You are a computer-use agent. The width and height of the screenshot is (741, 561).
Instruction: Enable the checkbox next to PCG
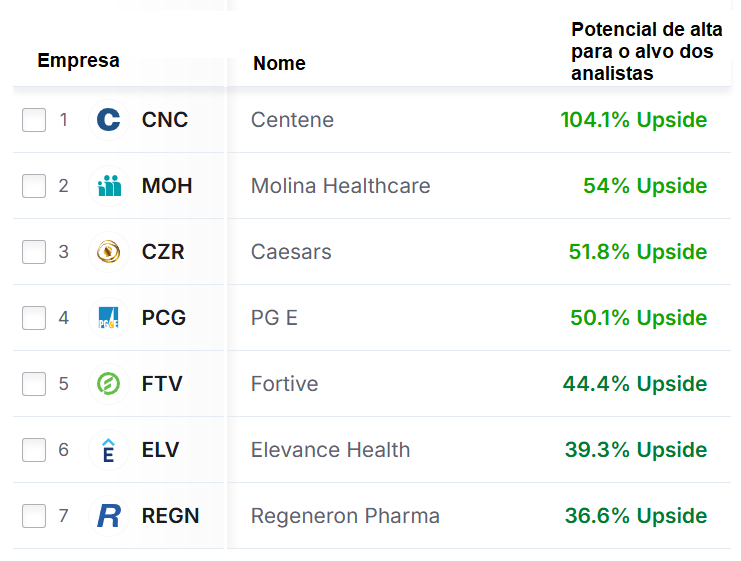coord(34,318)
